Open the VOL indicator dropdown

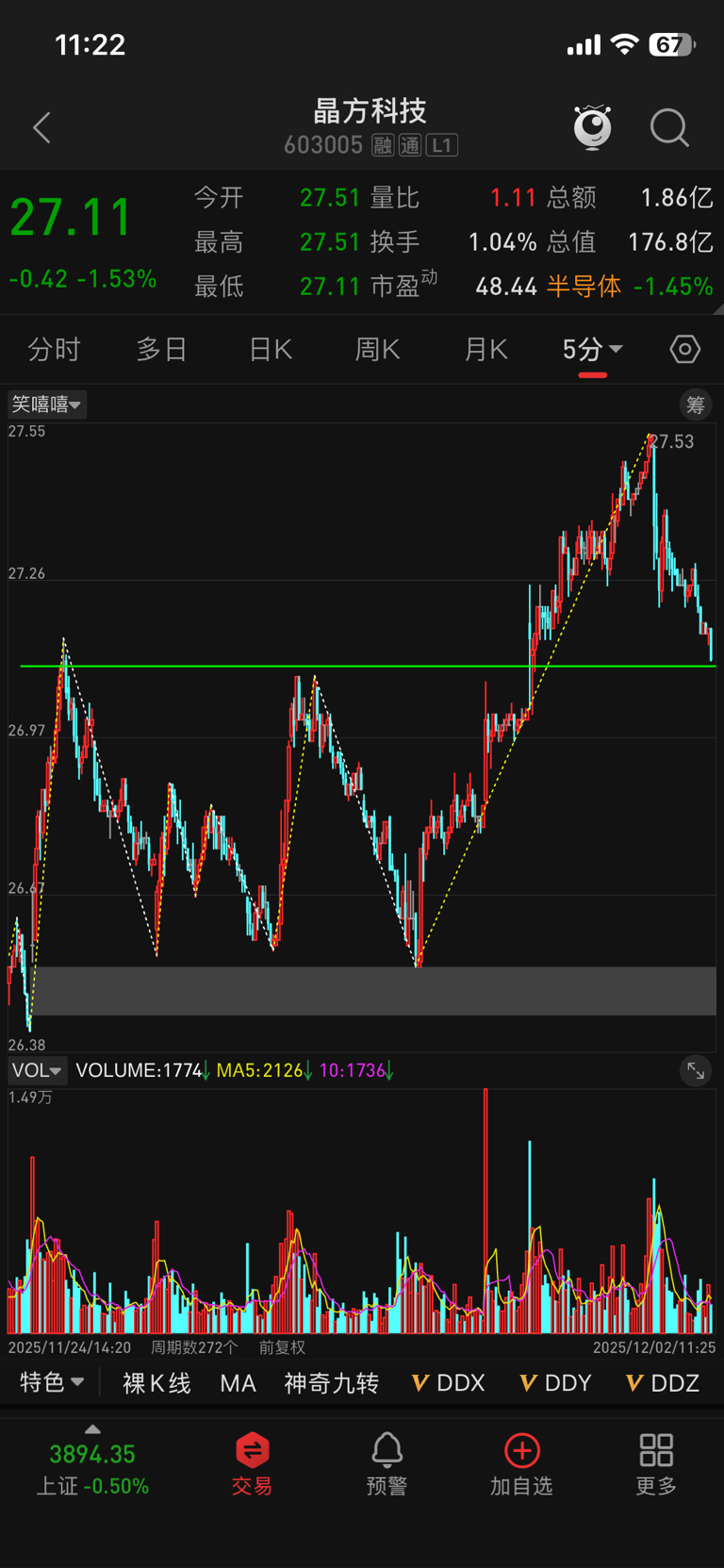point(37,1070)
